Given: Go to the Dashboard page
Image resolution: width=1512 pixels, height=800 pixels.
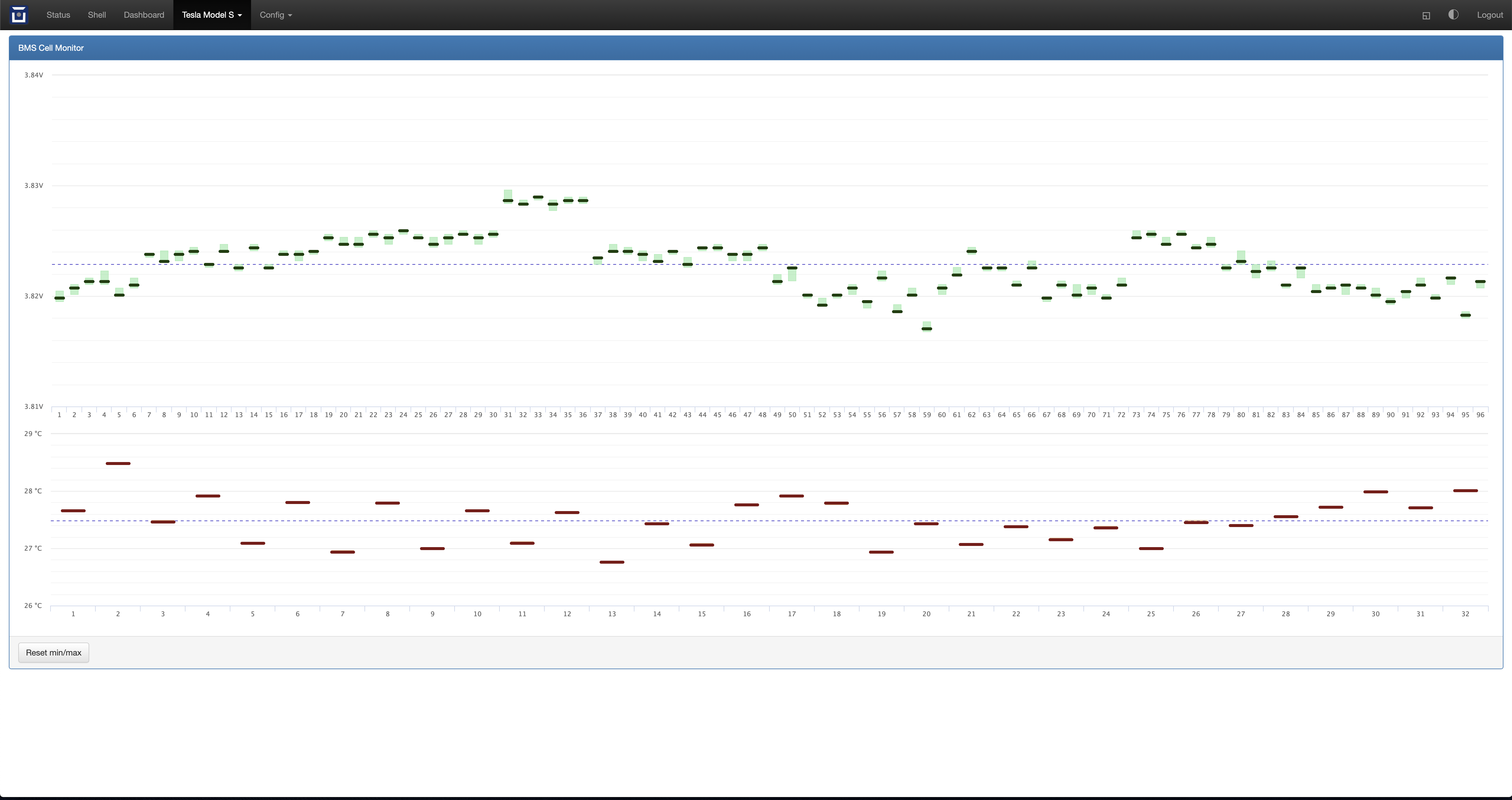Looking at the screenshot, I should (144, 15).
